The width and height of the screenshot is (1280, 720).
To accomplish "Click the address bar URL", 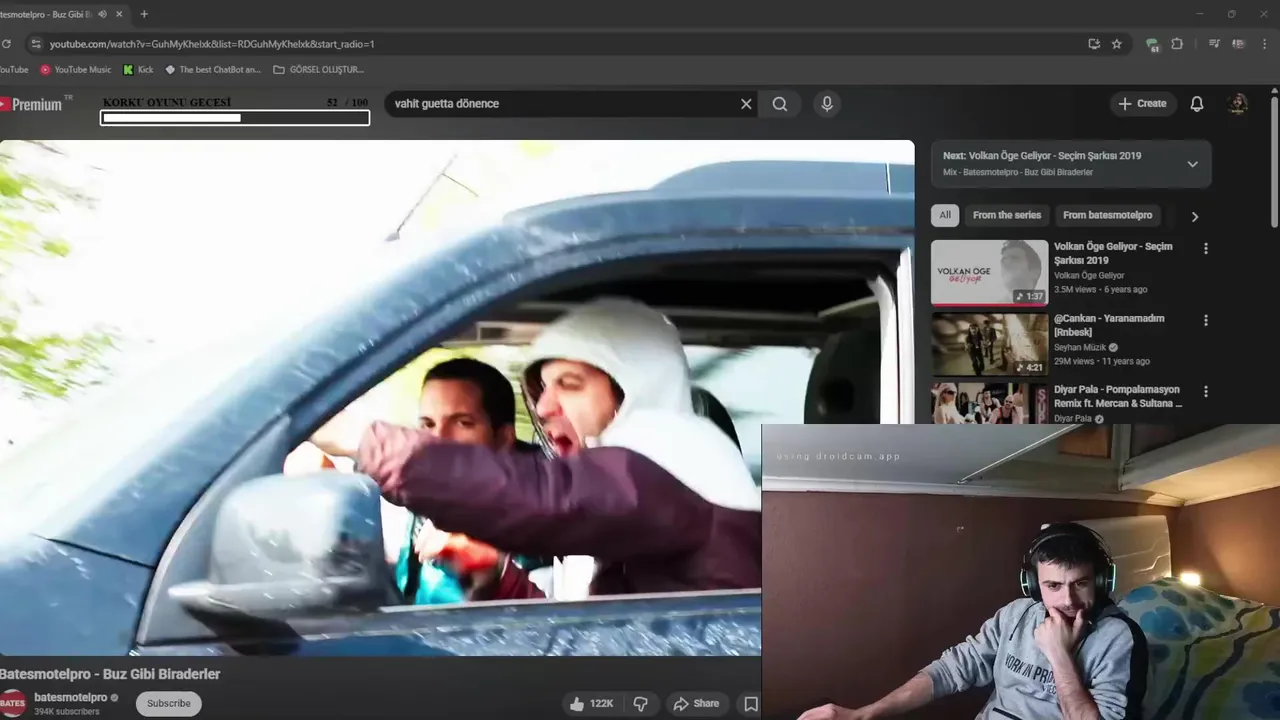I will (212, 44).
